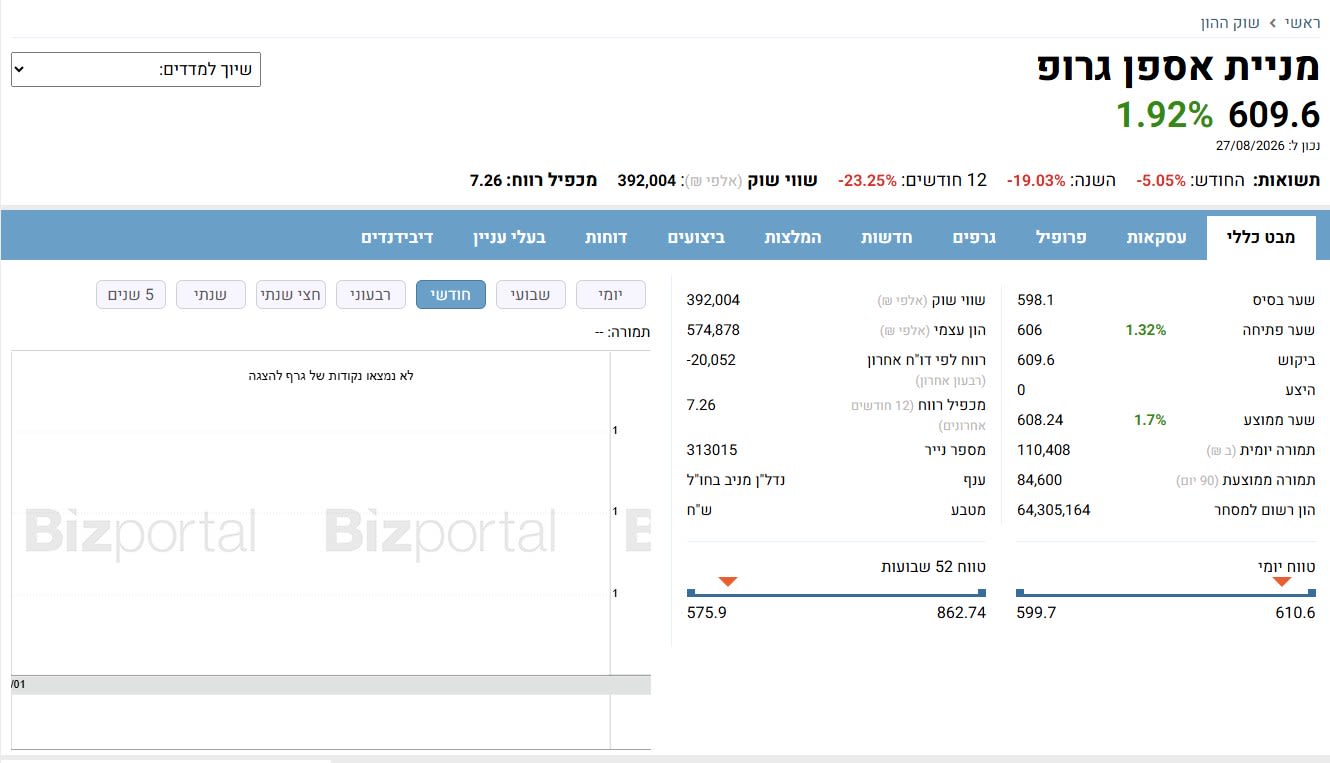
Task: Click the מטבע value ש"ח
Action: 699,510
